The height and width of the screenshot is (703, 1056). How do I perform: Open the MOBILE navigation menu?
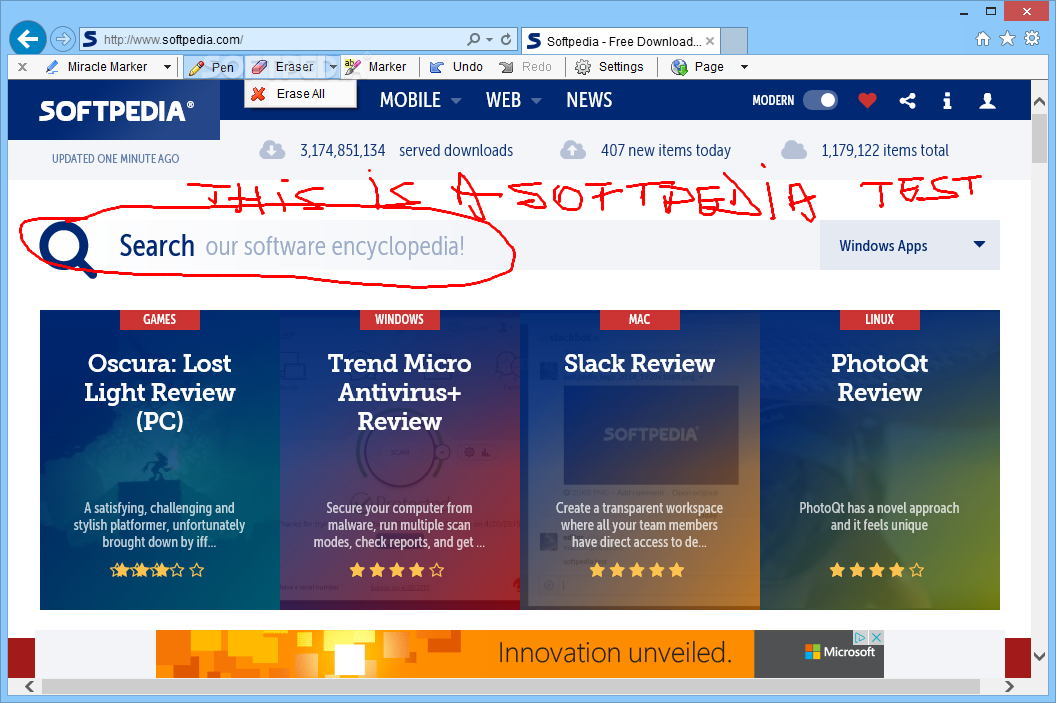tap(420, 100)
